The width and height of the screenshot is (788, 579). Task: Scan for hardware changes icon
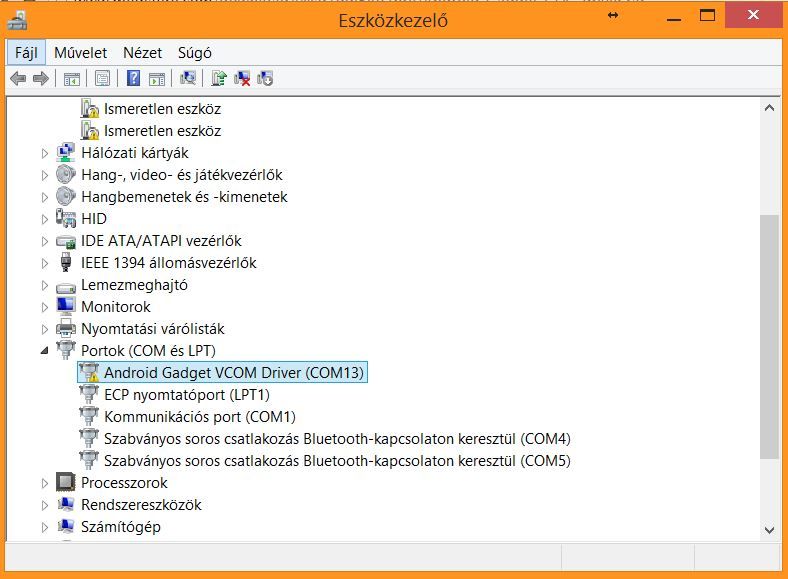click(188, 78)
